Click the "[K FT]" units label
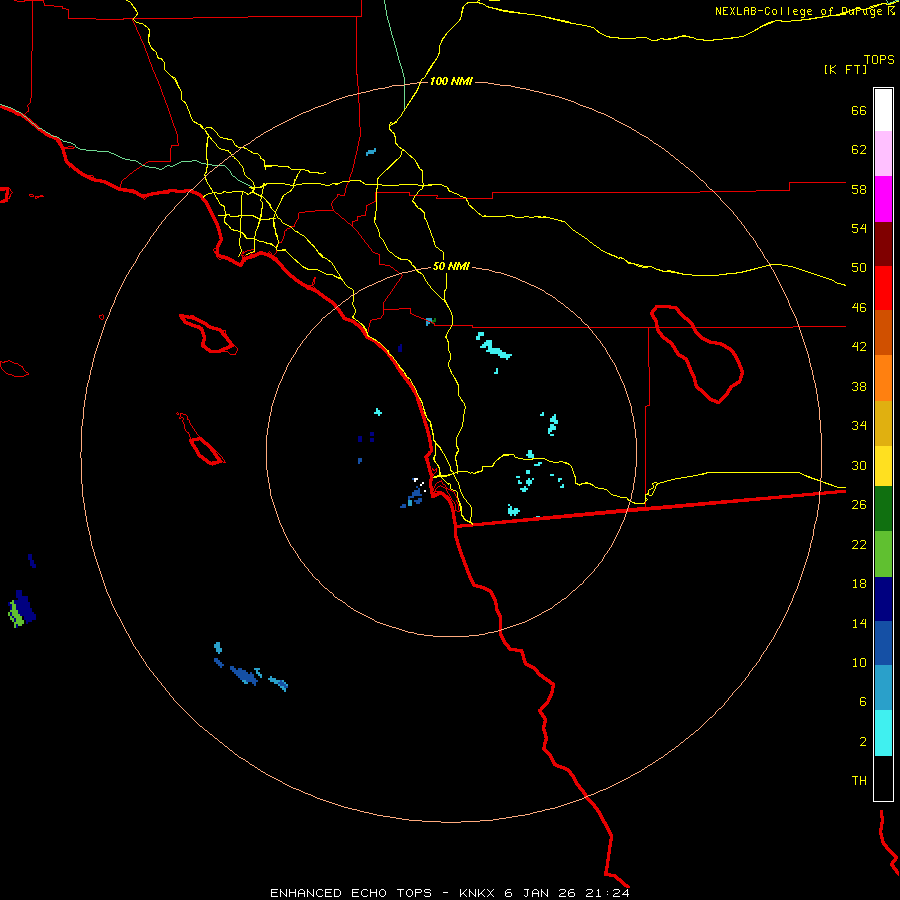The width and height of the screenshot is (900, 900). coord(845,69)
